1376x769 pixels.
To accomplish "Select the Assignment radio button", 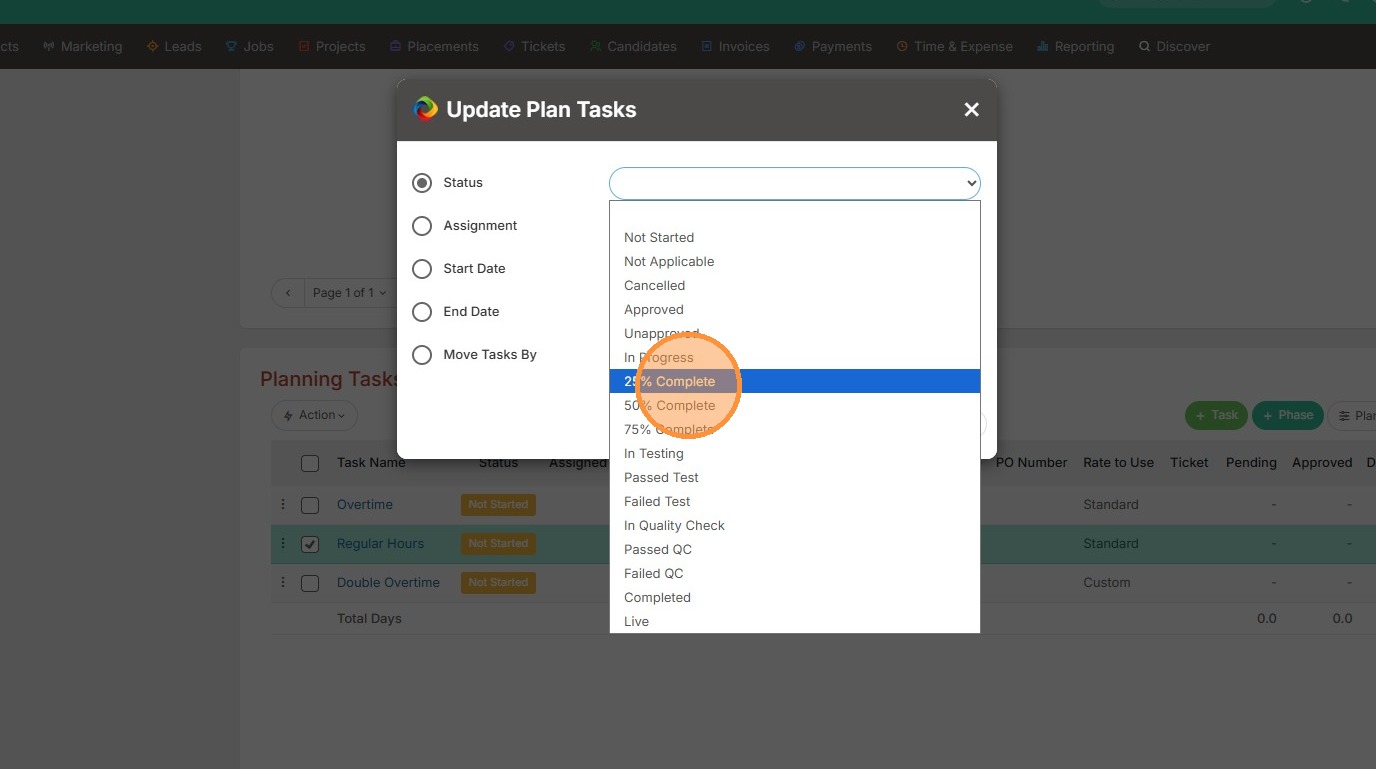I will (422, 226).
